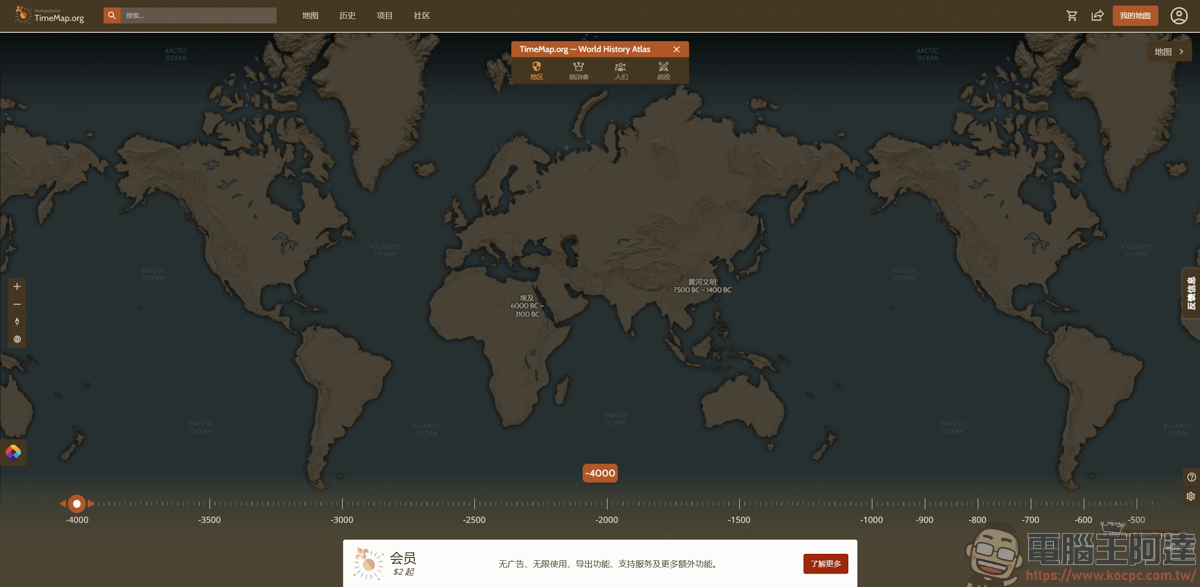The width and height of the screenshot is (1200, 587).
Task: Jump timeline to -700
Action: [x=1031, y=520]
